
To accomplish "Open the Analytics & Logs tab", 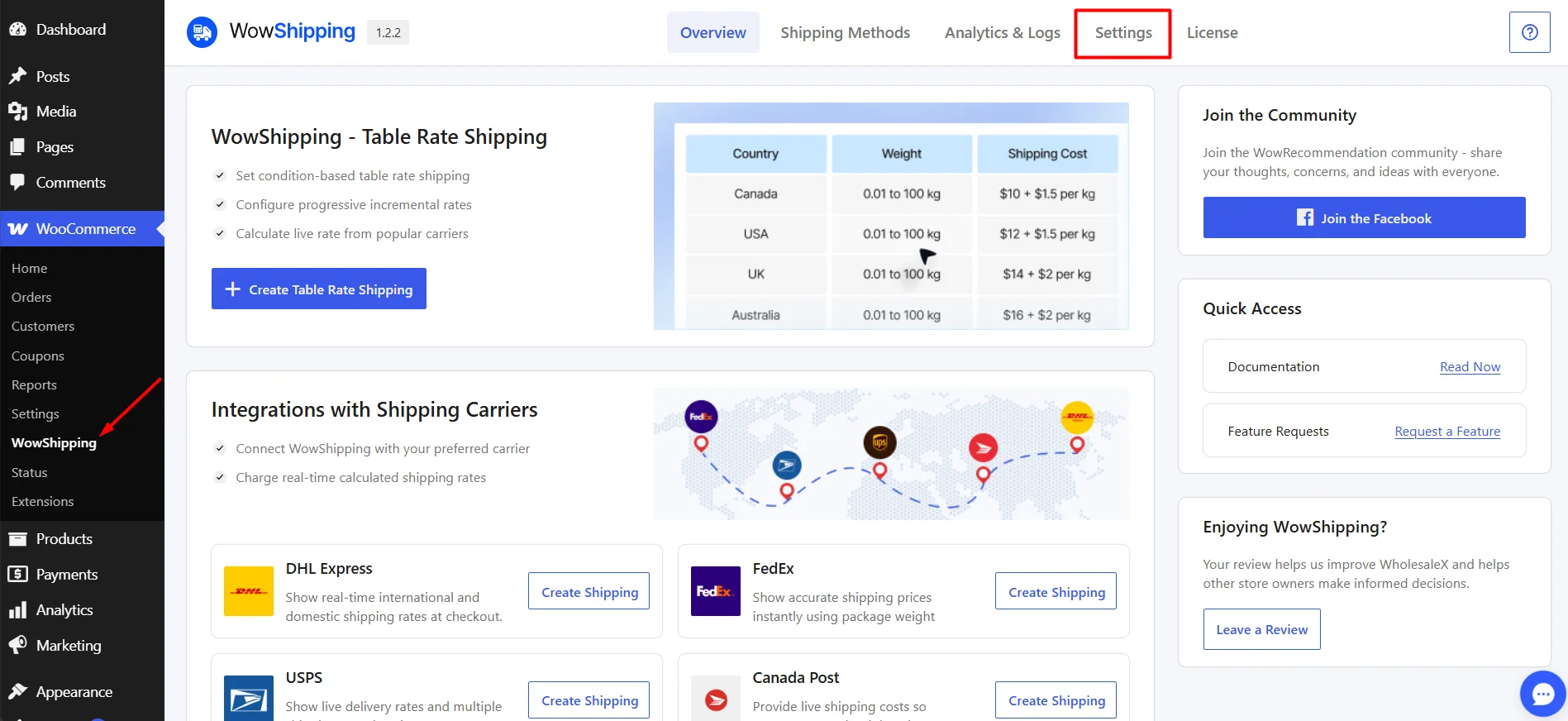I will pyautogui.click(x=1003, y=32).
